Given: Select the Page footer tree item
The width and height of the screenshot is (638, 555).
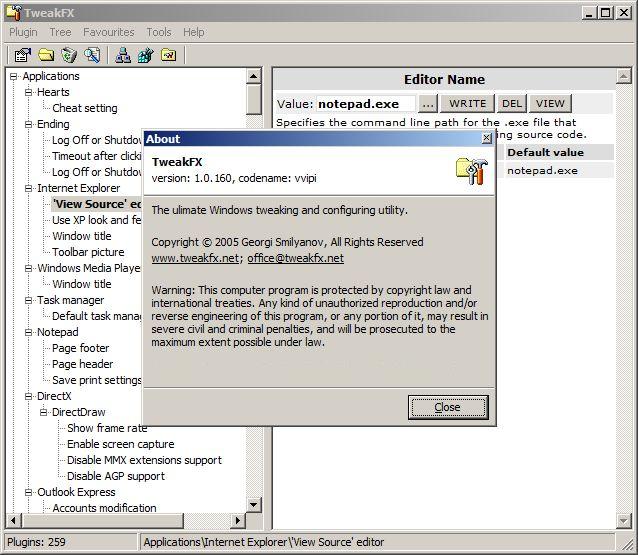Looking at the screenshot, I should click(81, 348).
